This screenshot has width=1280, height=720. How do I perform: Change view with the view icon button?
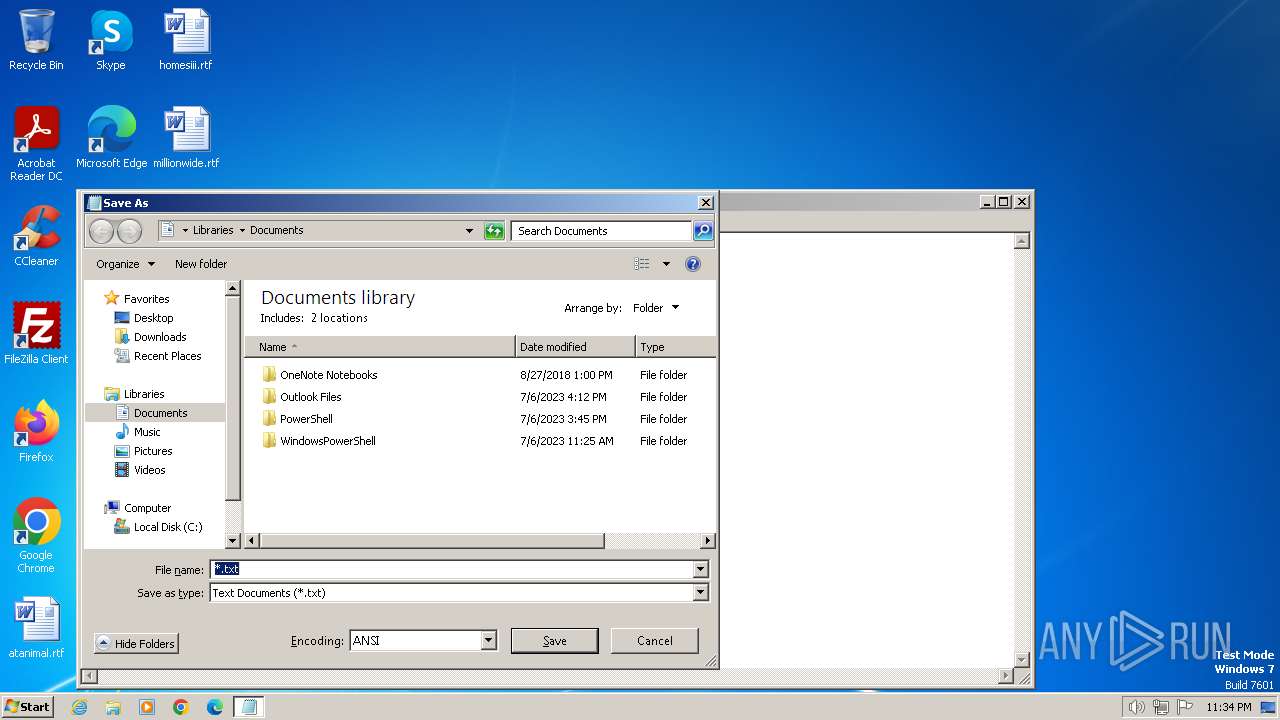pyautogui.click(x=642, y=264)
